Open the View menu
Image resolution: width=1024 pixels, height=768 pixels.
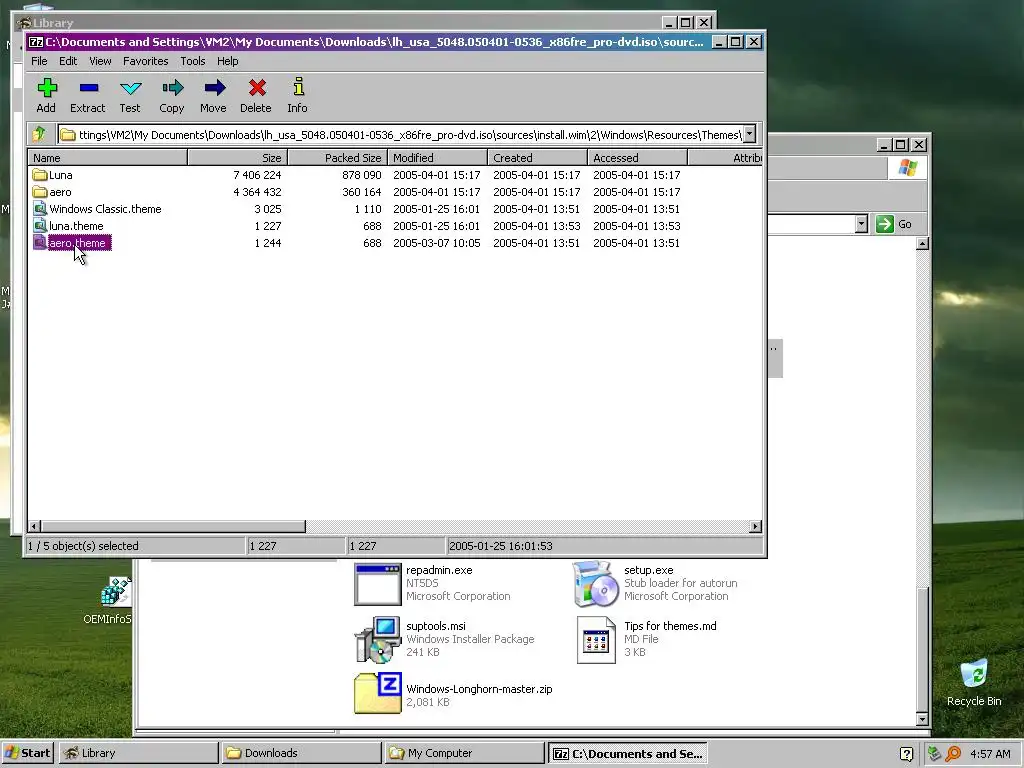[100, 61]
